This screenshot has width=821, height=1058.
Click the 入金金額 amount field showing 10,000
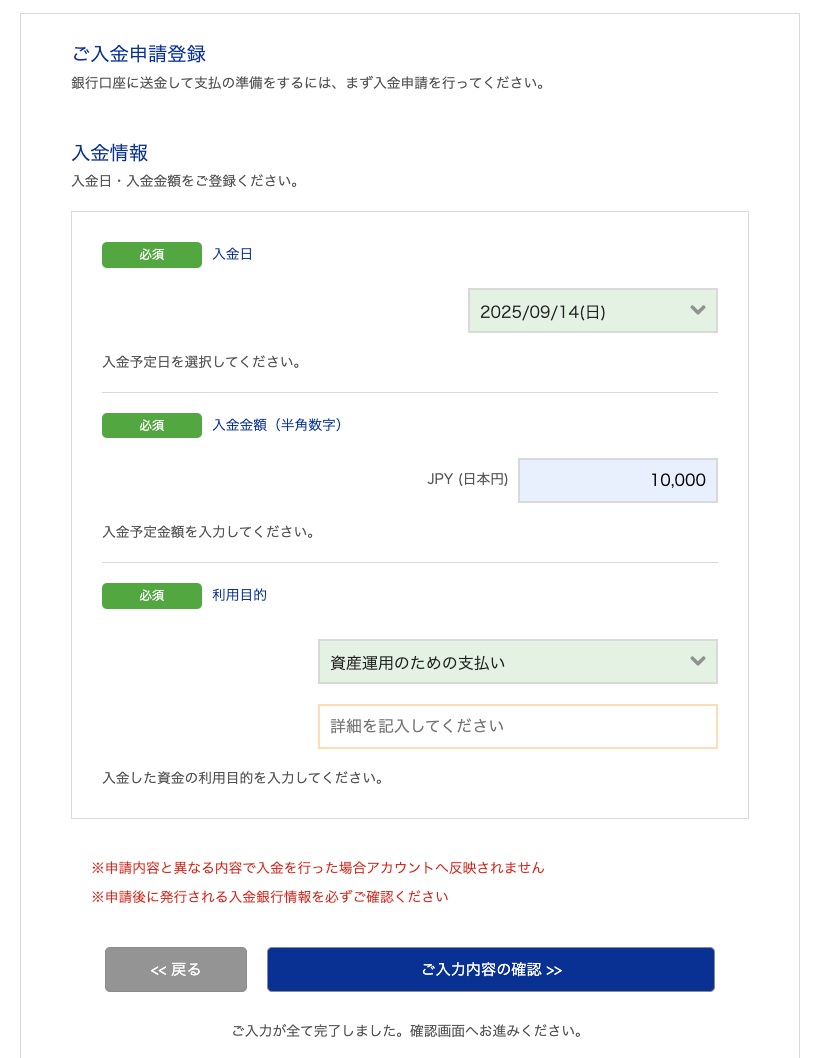pos(617,480)
